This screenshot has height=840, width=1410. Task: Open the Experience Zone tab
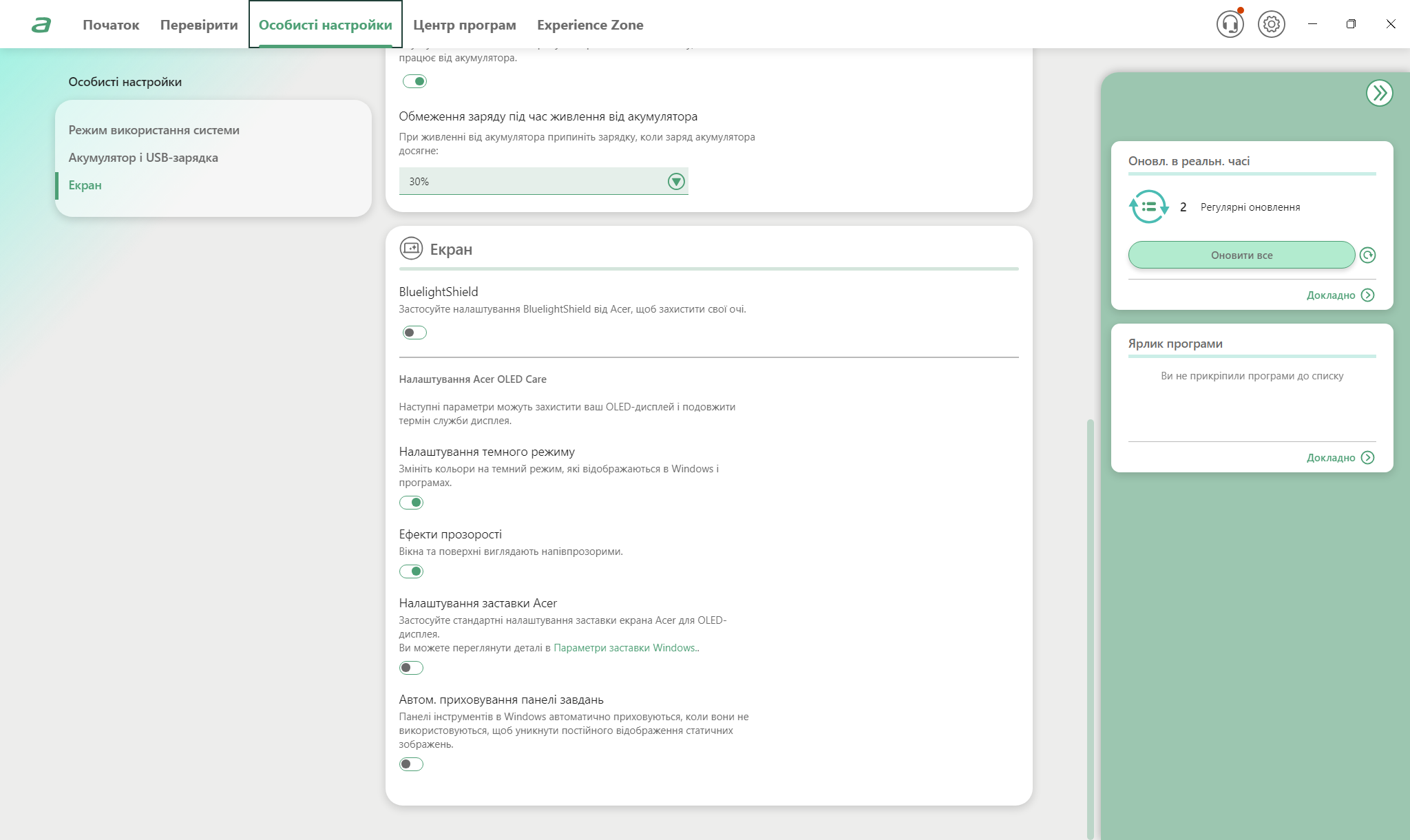pyautogui.click(x=590, y=25)
